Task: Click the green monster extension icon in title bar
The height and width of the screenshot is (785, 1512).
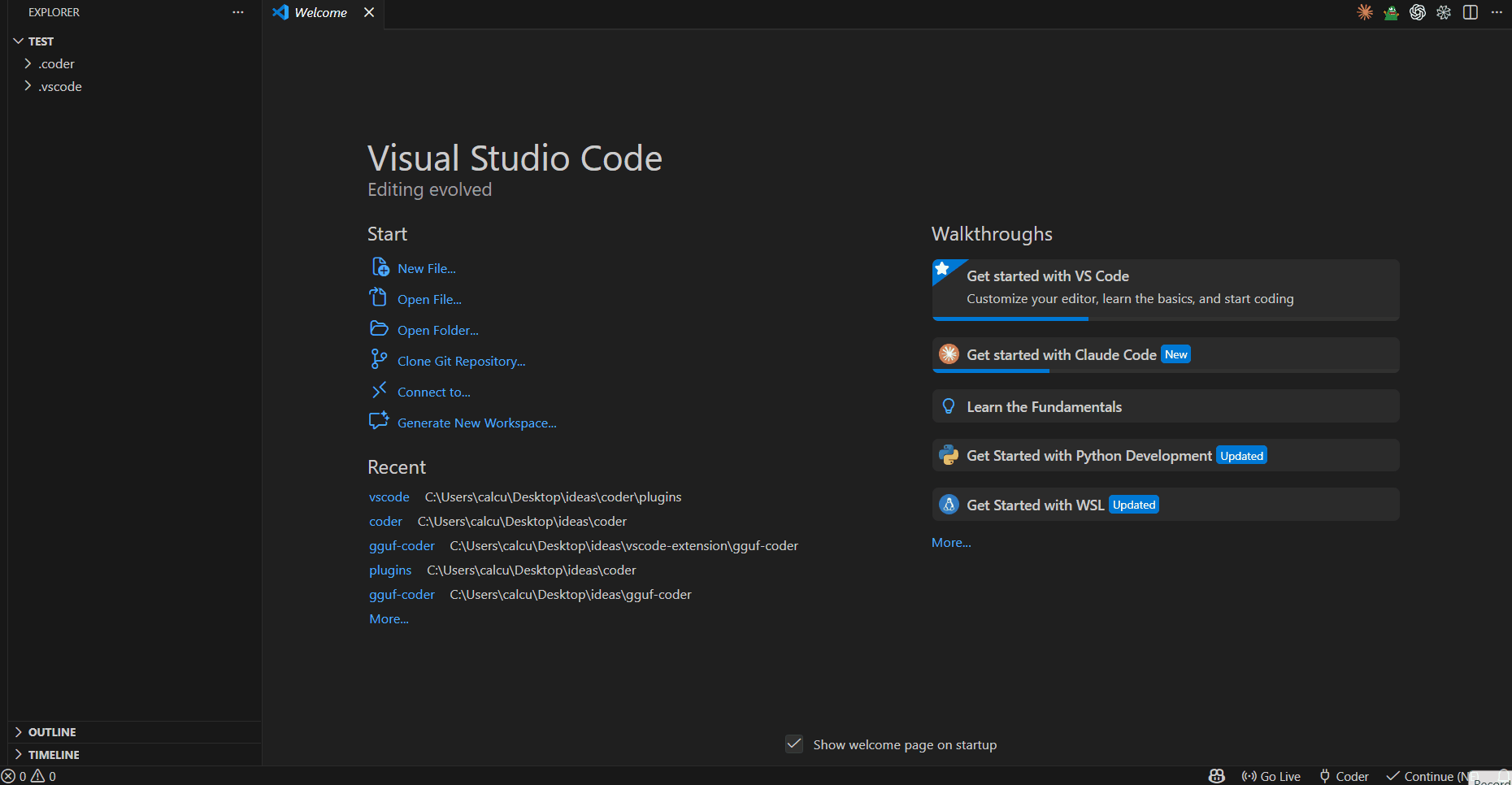Action: pyautogui.click(x=1391, y=12)
